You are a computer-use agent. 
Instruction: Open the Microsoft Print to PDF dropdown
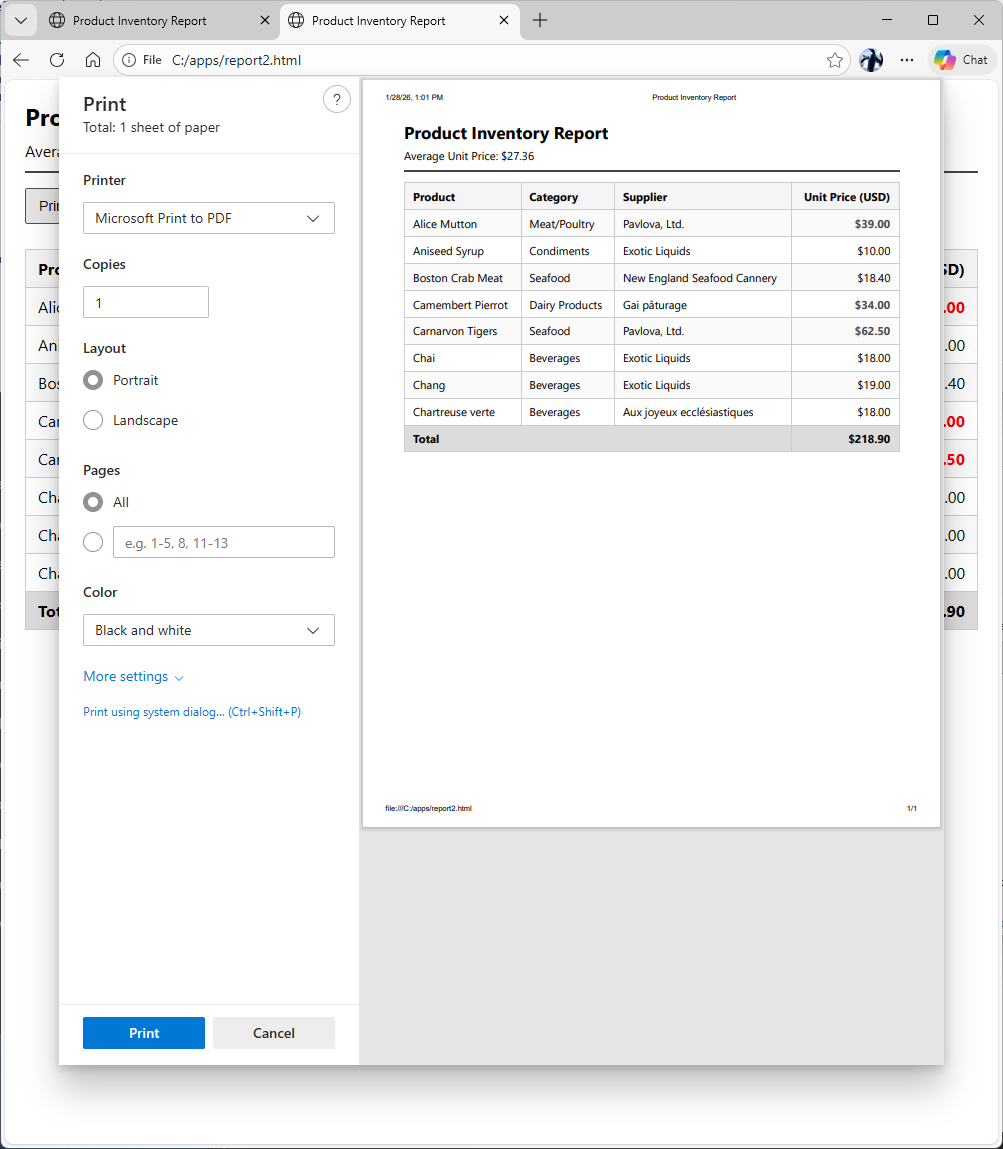pos(208,218)
